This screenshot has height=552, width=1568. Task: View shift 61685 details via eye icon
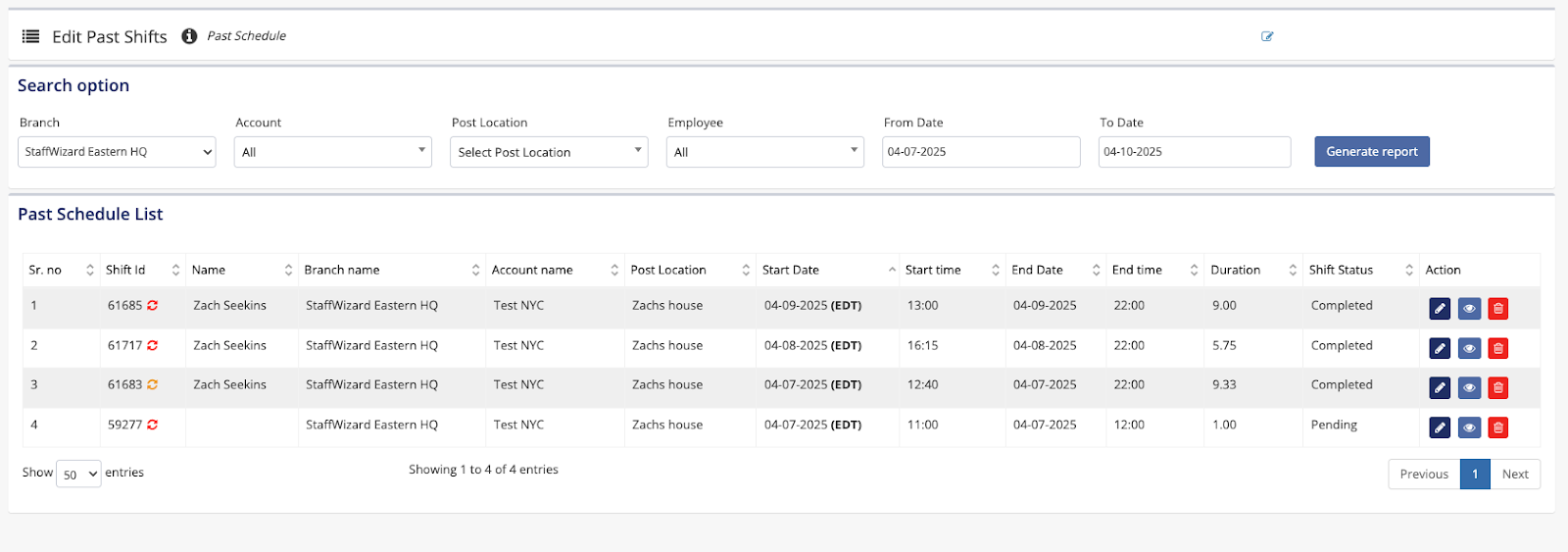[x=1469, y=309]
